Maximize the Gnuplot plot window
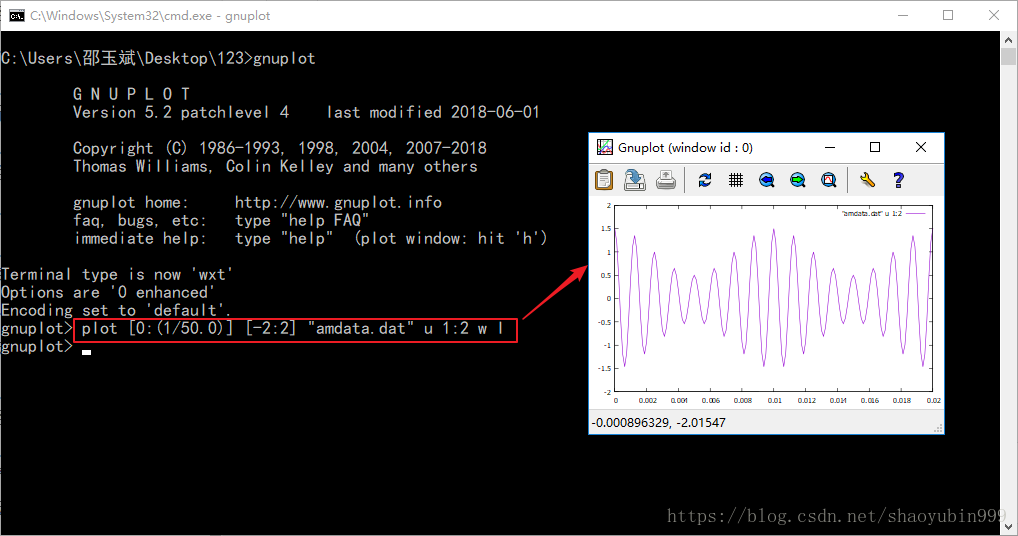The width and height of the screenshot is (1018, 536). pos(875,147)
